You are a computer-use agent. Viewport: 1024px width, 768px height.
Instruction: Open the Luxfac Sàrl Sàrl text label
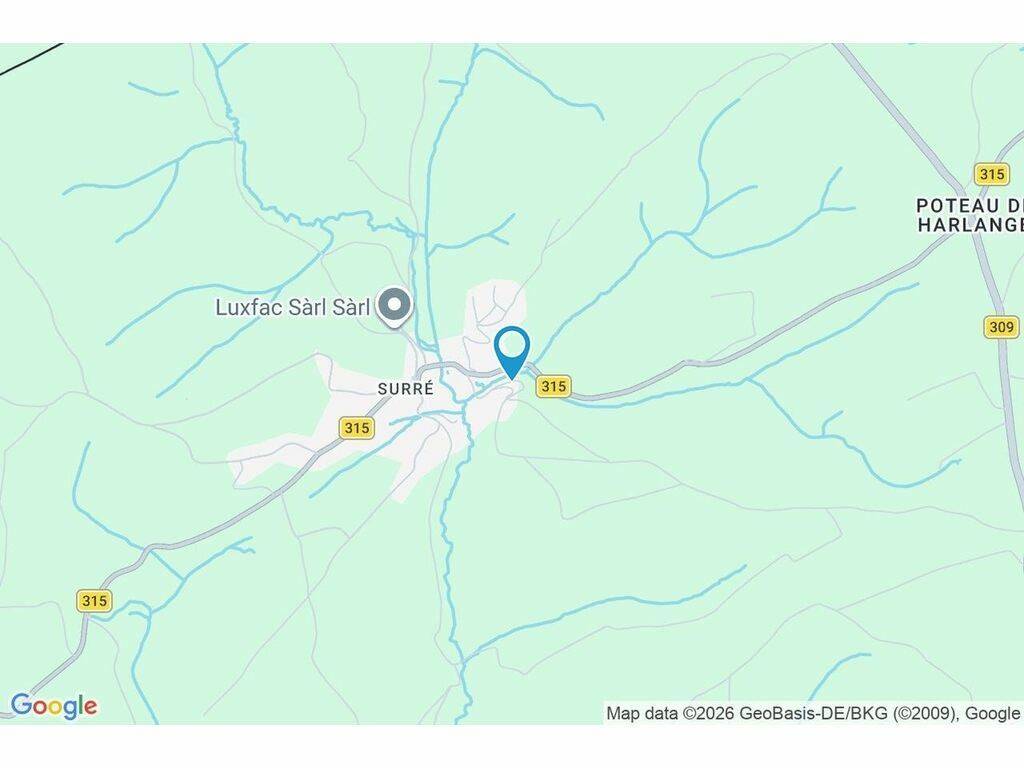pyautogui.click(x=293, y=307)
